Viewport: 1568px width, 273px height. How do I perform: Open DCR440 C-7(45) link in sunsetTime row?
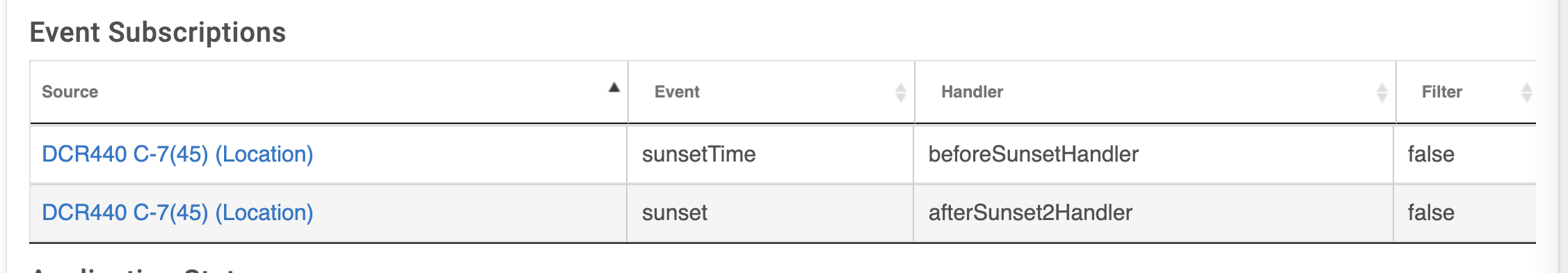click(177, 154)
